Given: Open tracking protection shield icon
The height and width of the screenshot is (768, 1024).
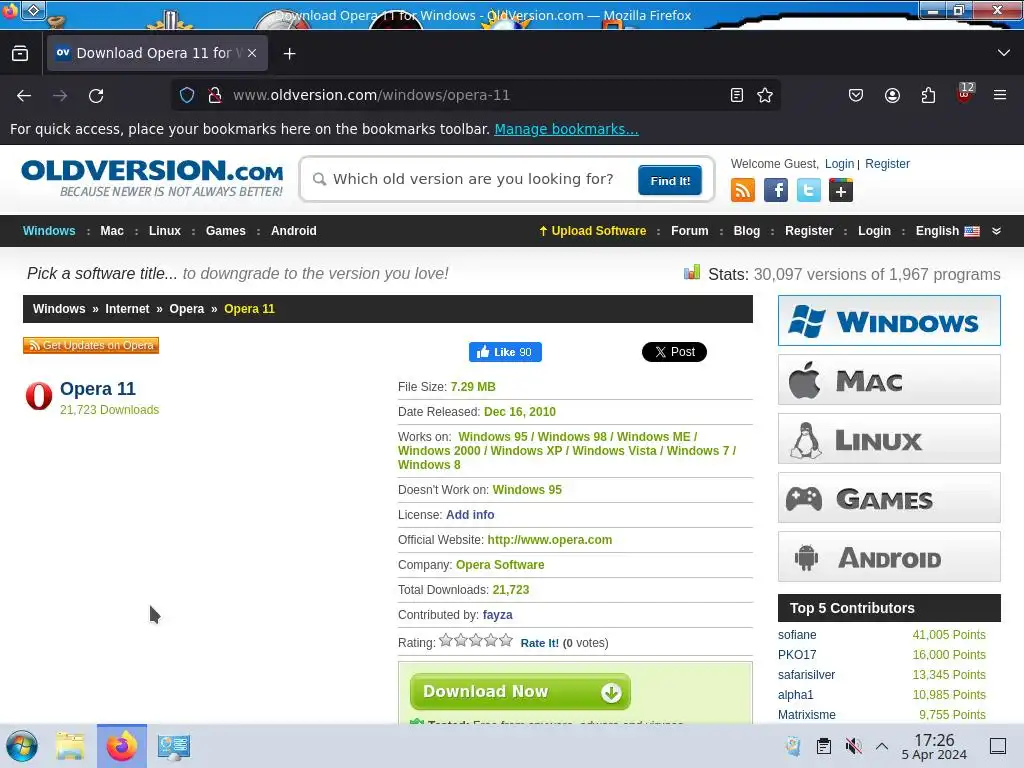Looking at the screenshot, I should click(187, 95).
